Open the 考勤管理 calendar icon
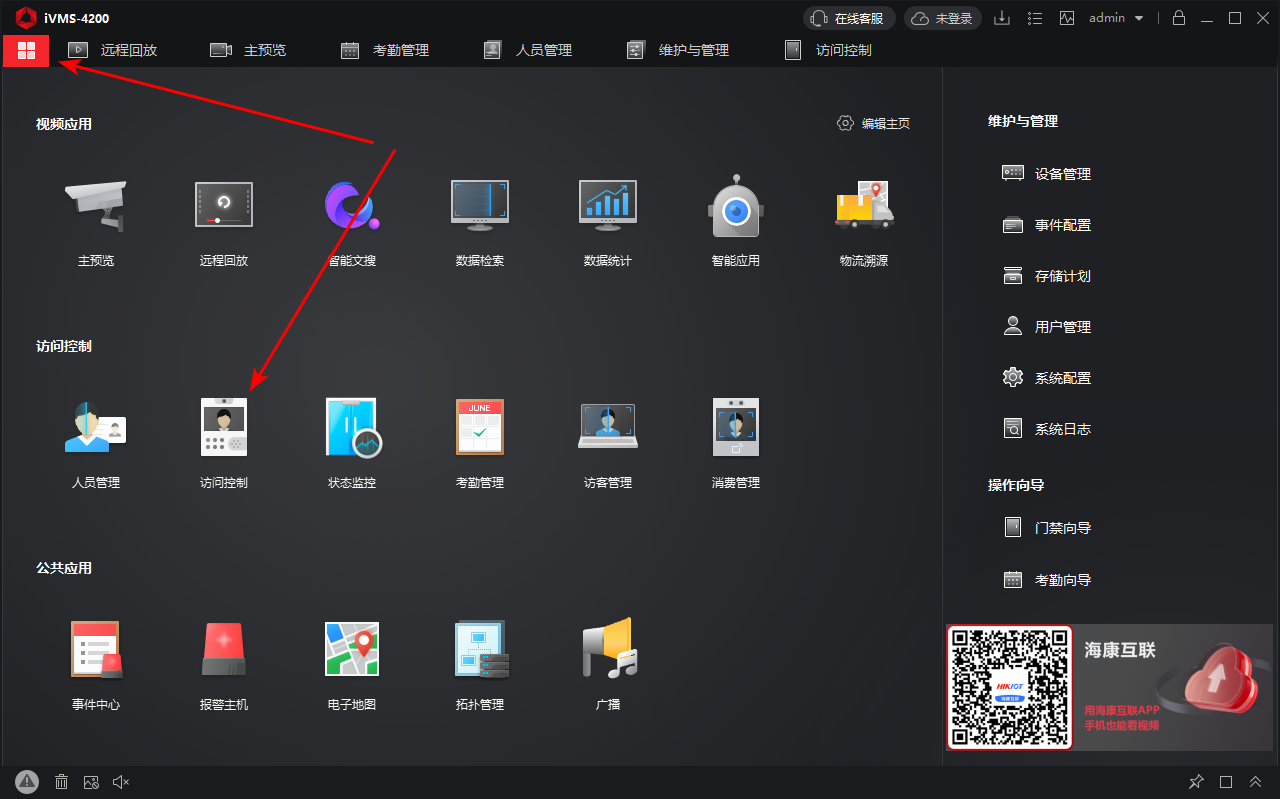This screenshot has height=799, width=1280. coord(480,428)
